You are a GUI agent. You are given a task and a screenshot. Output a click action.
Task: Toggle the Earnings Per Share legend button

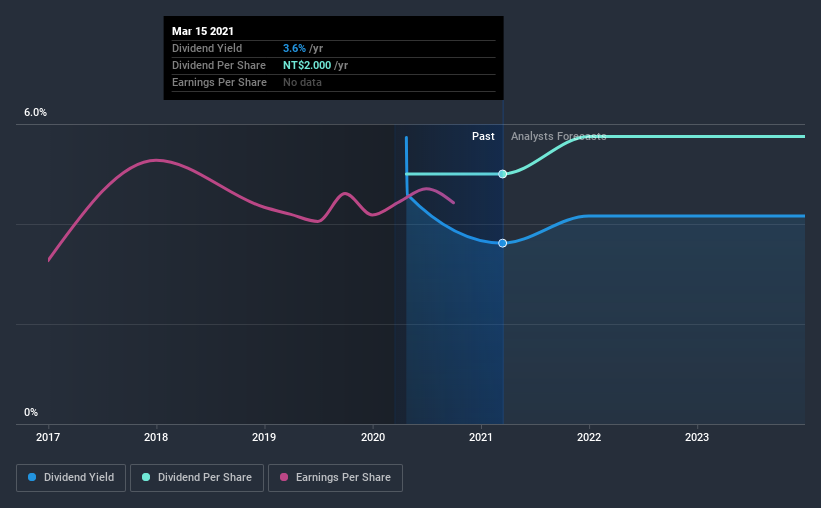coord(337,478)
